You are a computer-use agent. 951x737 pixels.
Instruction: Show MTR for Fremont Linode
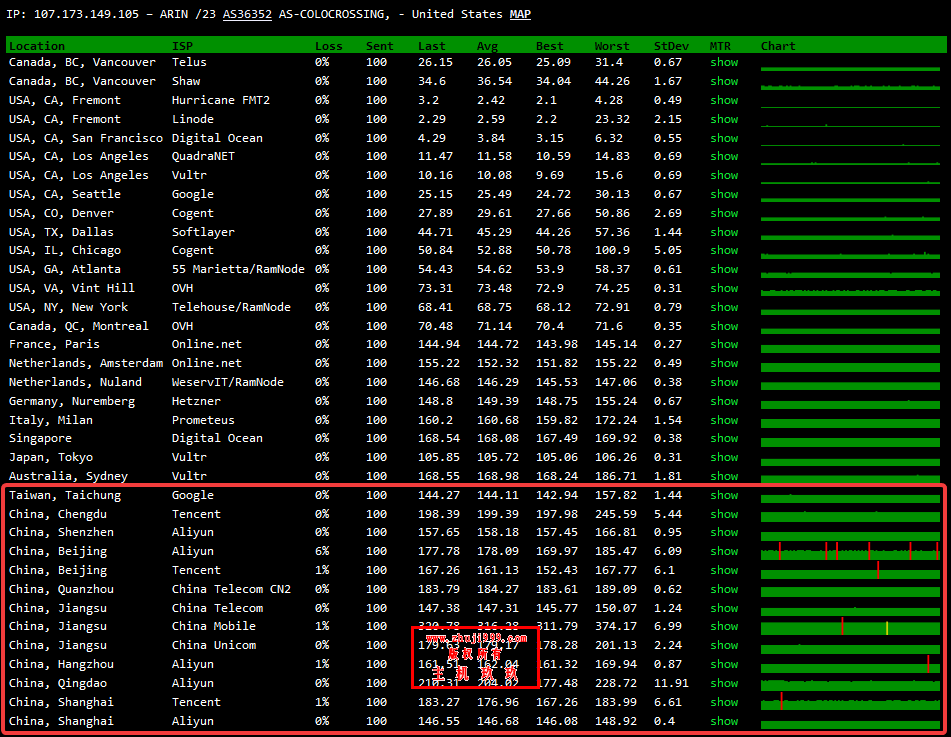tap(724, 119)
